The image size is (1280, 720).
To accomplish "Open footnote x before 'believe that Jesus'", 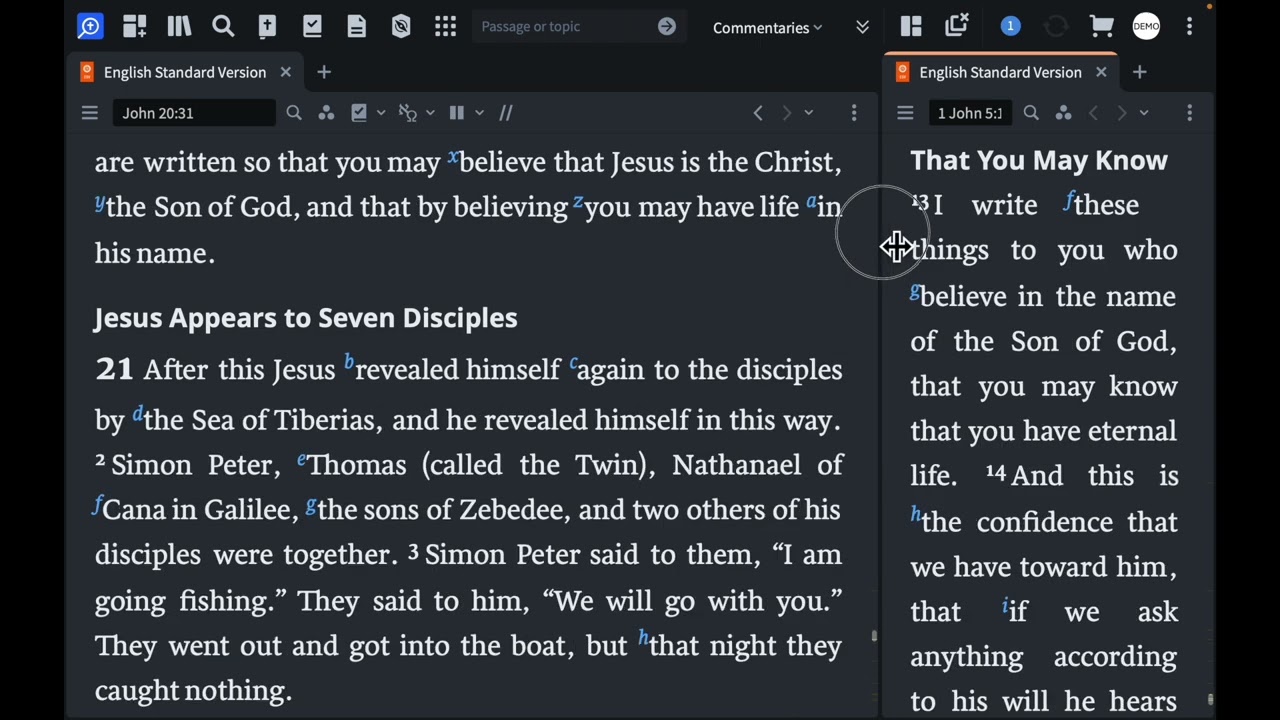I will coord(453,156).
